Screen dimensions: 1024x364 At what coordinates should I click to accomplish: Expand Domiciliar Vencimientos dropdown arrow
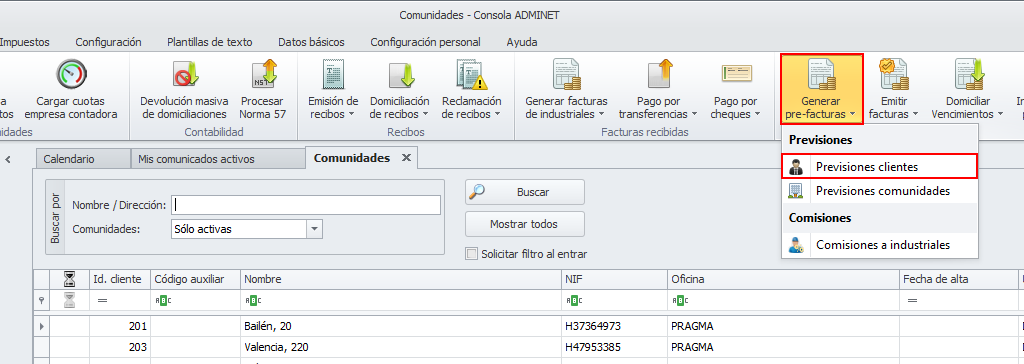tap(1000, 114)
